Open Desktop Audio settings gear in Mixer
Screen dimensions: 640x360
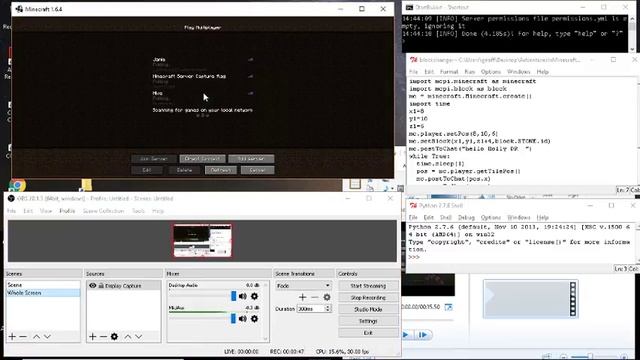coord(254,296)
